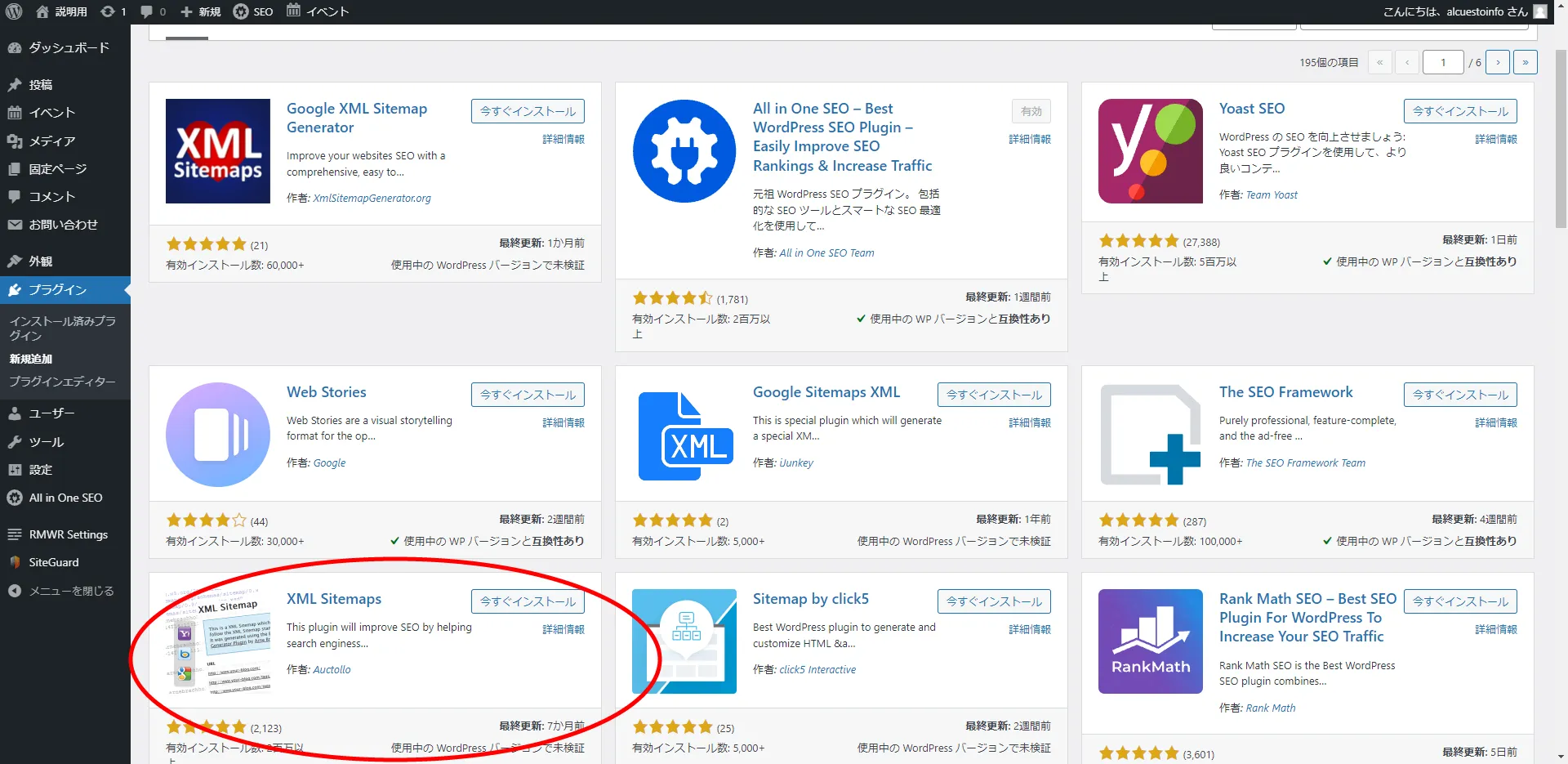Open the SEO admin bar menu
The height and width of the screenshot is (764, 1568).
tap(253, 11)
